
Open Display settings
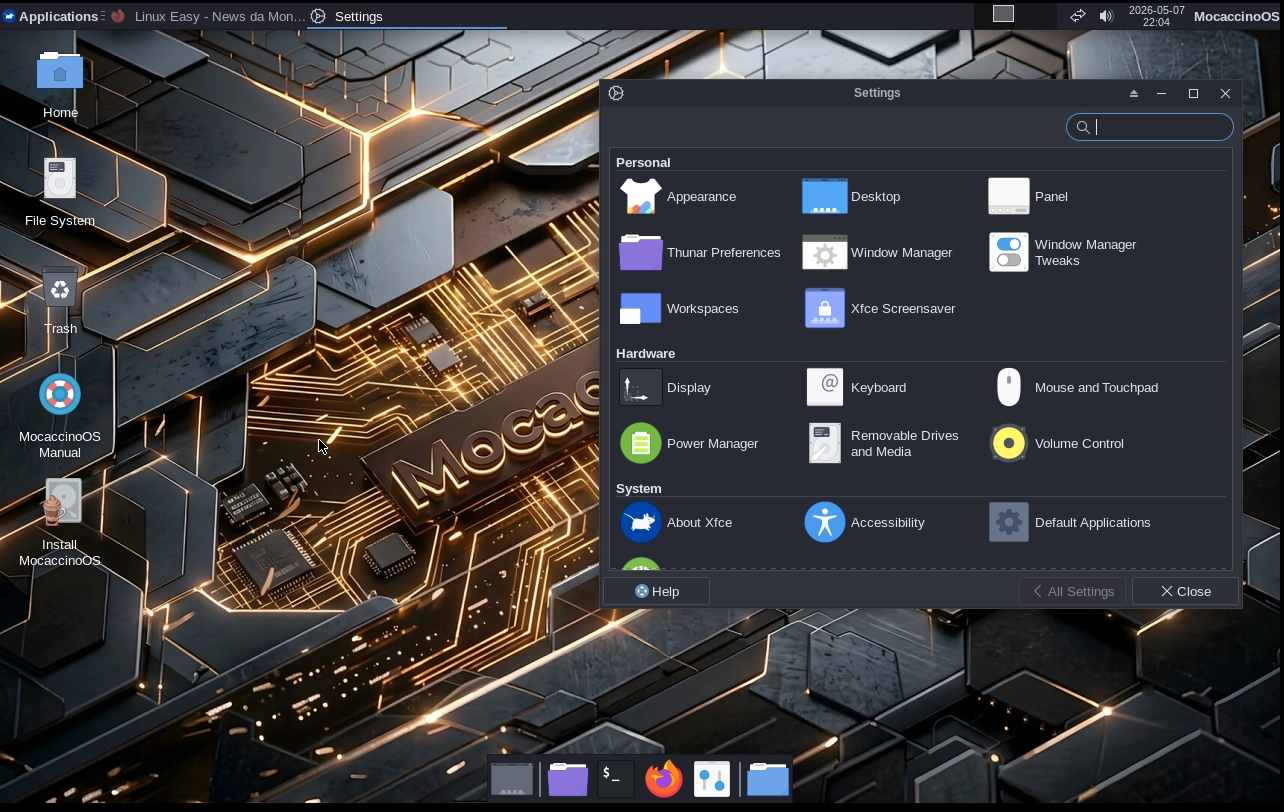click(666, 387)
